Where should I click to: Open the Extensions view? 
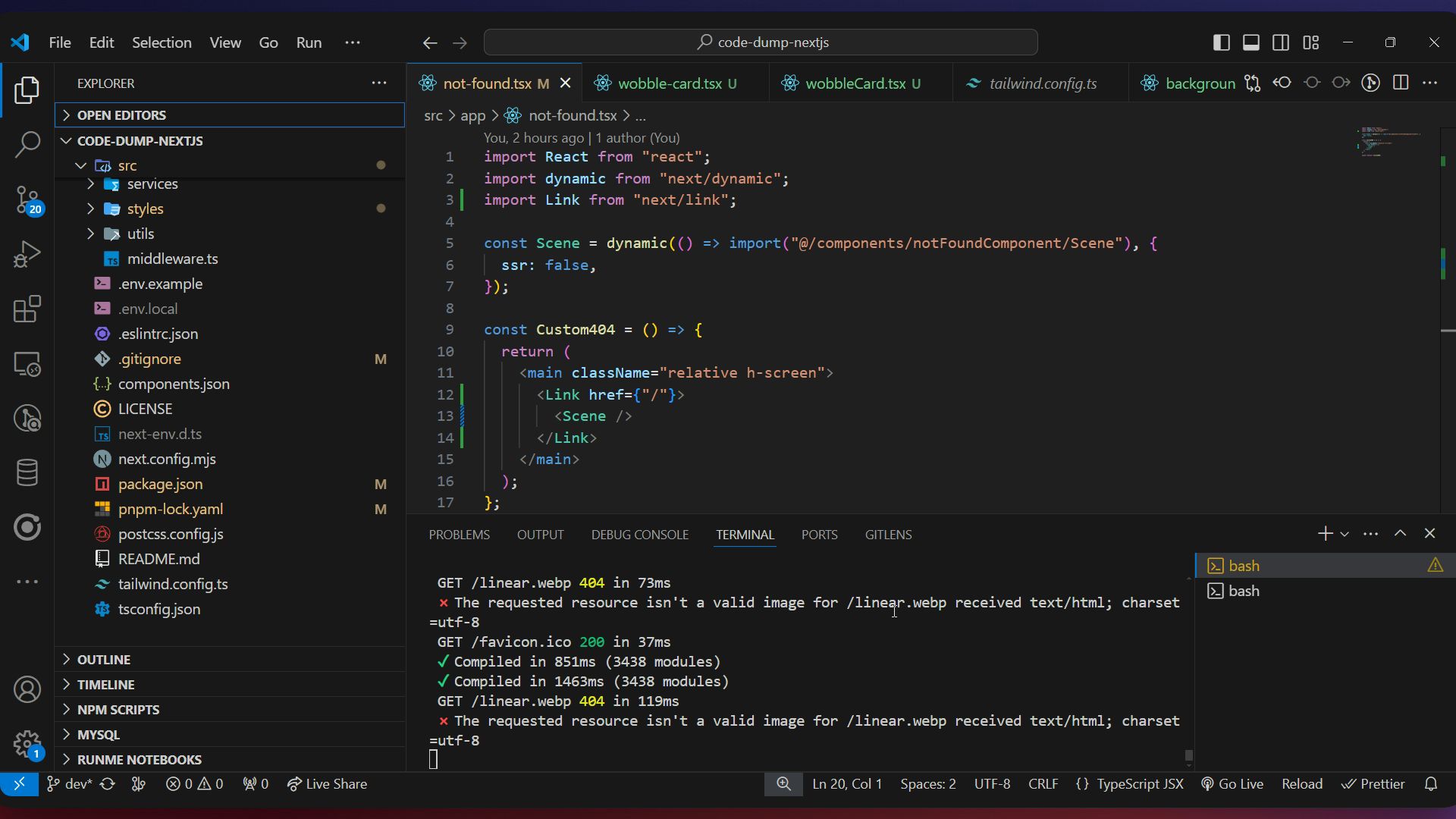point(27,309)
